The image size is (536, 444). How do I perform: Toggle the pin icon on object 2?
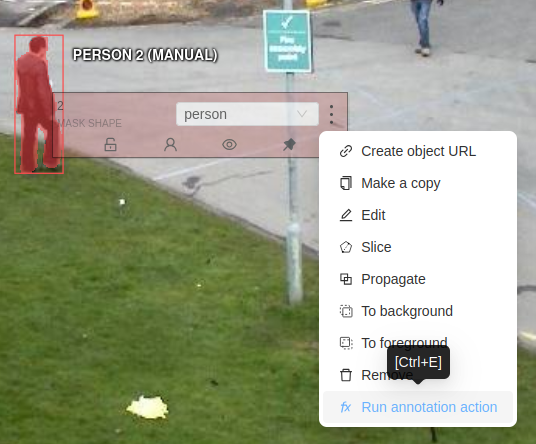(x=289, y=145)
